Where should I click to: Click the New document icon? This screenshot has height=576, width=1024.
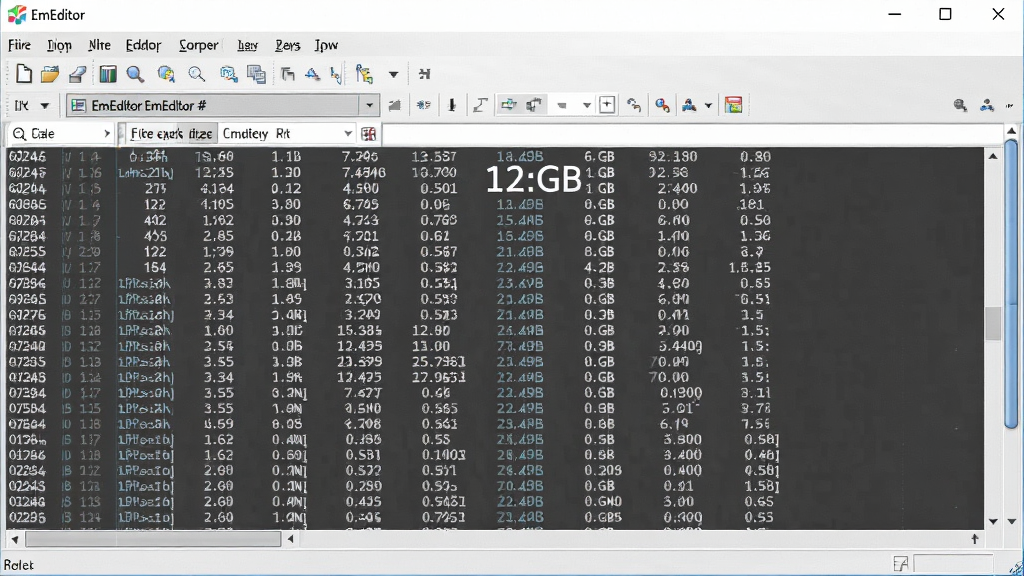[x=24, y=74]
